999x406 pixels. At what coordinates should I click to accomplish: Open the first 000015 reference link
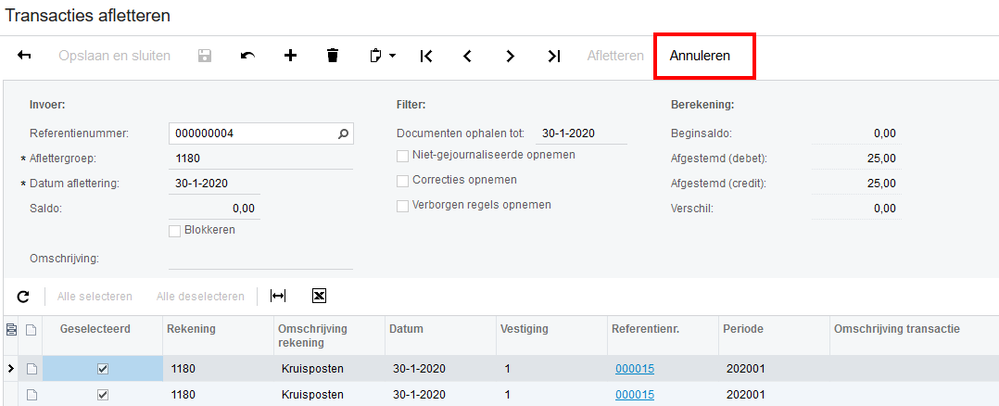tap(634, 368)
